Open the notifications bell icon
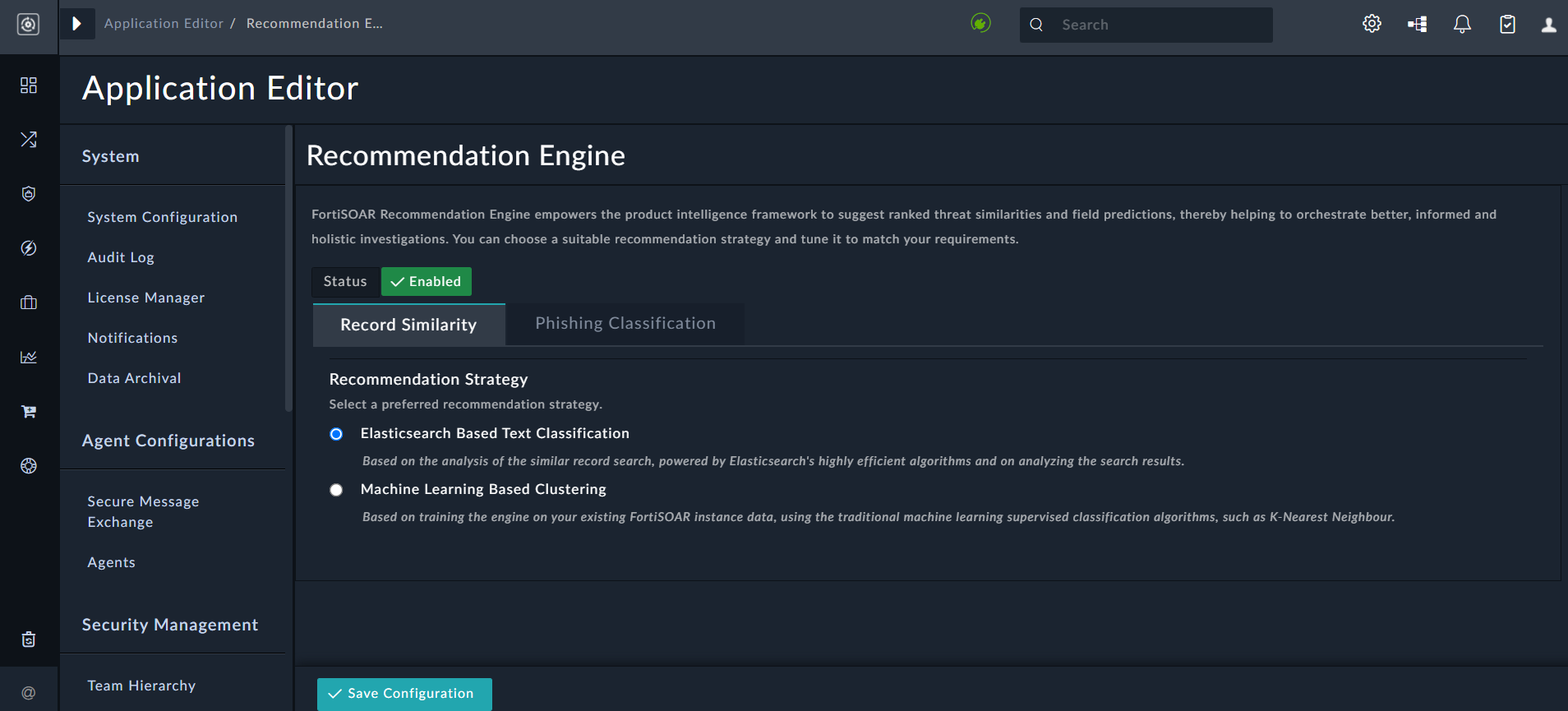This screenshot has height=711, width=1568. click(1462, 25)
